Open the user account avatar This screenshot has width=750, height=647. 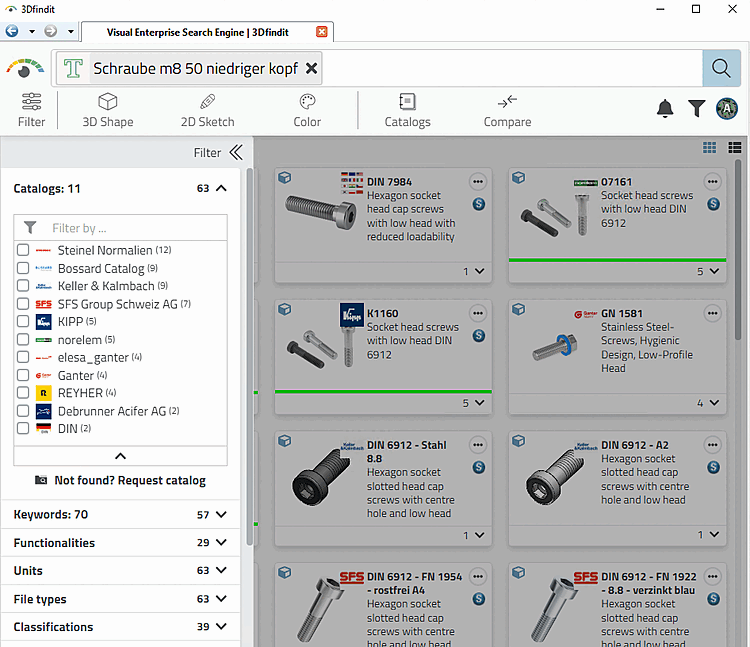click(727, 109)
